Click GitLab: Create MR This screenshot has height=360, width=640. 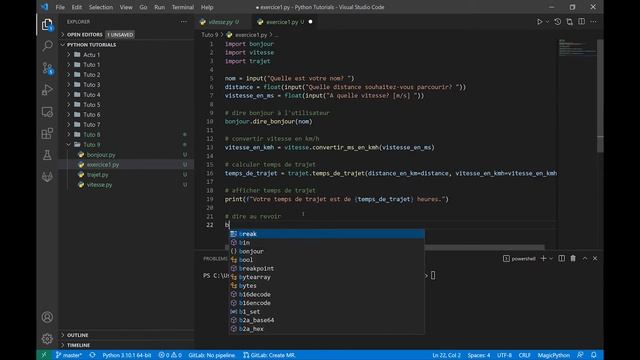click(269, 355)
